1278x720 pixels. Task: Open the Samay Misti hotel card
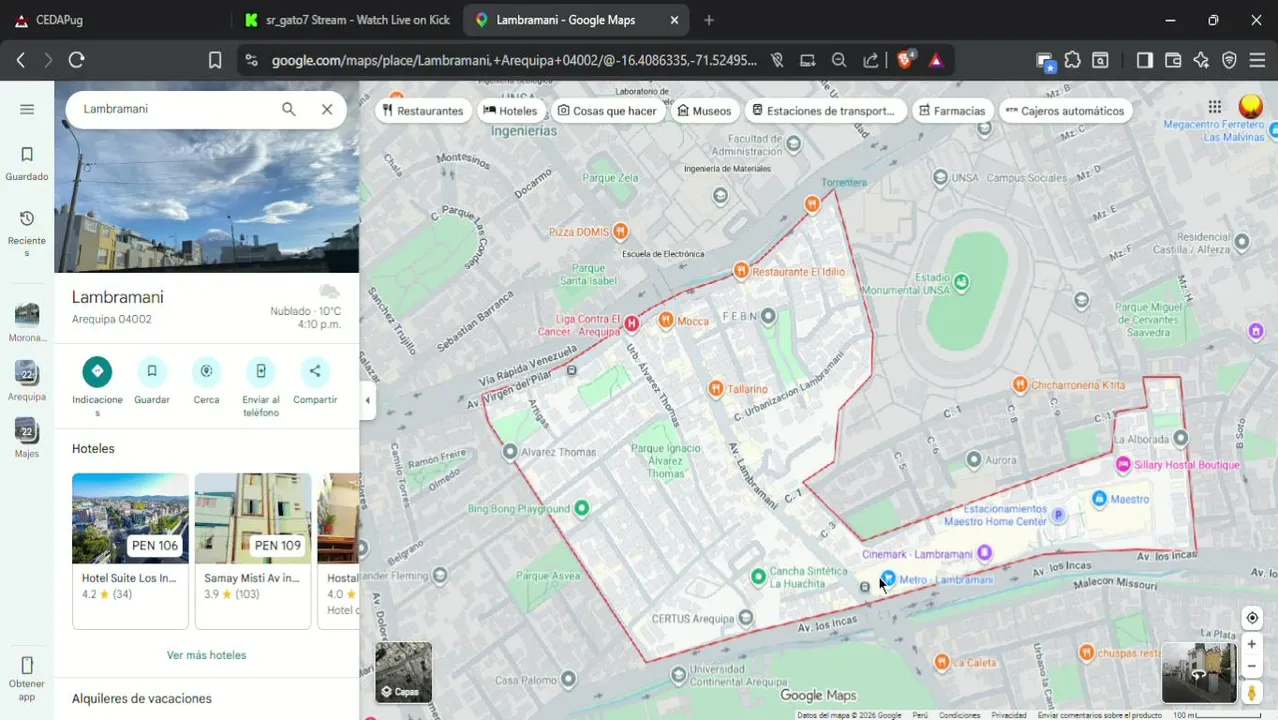pyautogui.click(x=253, y=551)
